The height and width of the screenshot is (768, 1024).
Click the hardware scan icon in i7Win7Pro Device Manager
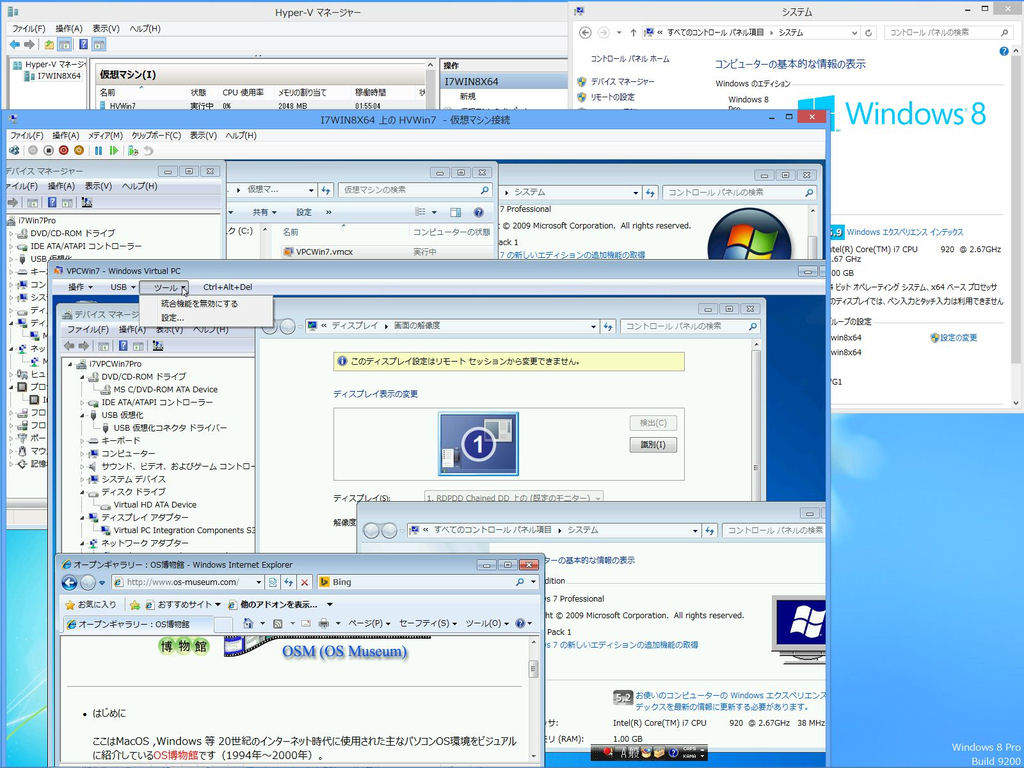87,202
